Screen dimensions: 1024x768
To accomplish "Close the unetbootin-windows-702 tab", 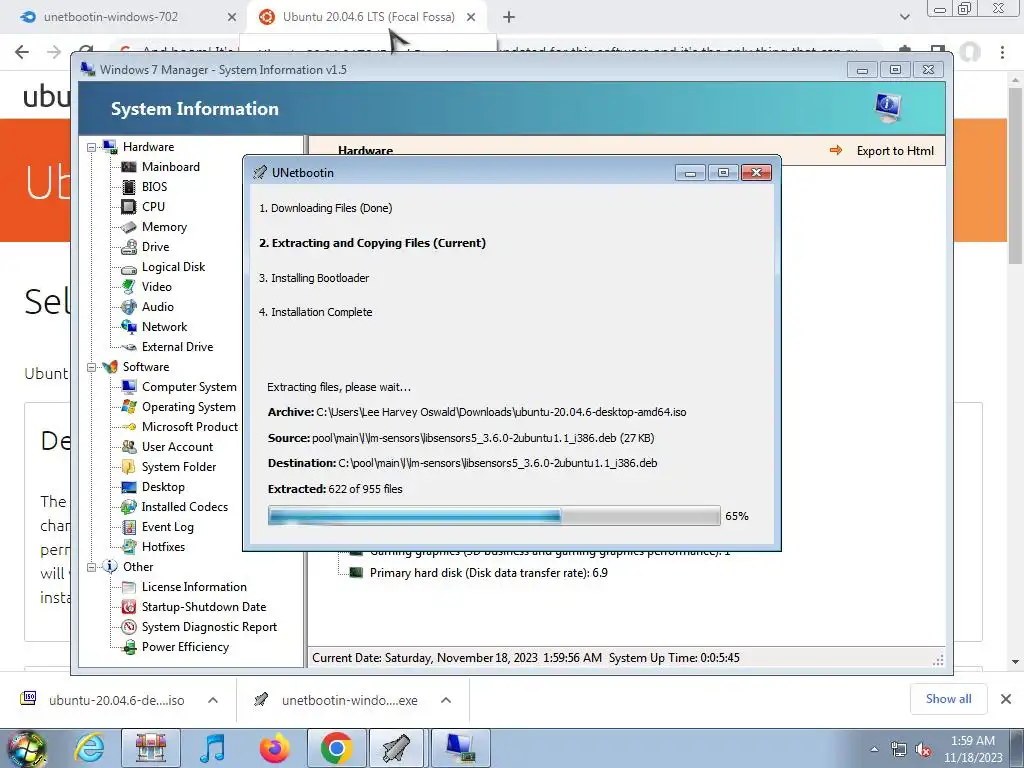I will (232, 18).
